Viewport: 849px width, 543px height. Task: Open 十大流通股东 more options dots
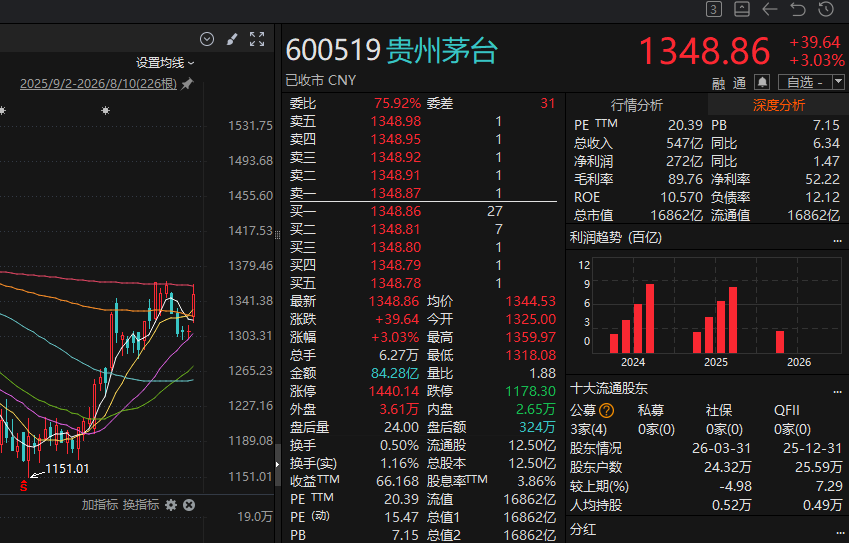tap(837, 391)
